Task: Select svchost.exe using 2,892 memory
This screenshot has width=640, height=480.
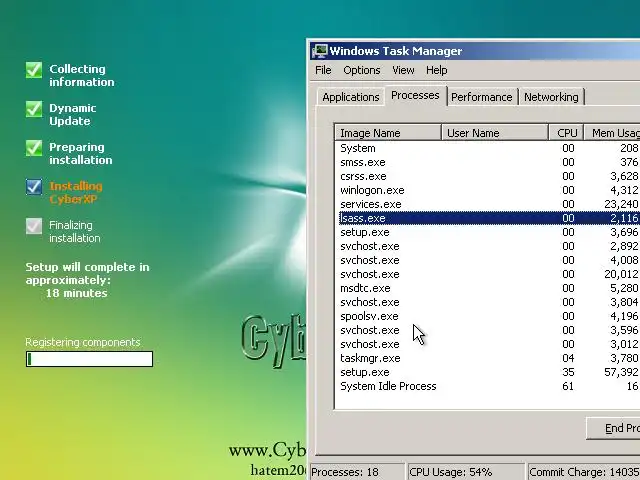Action: [x=488, y=246]
